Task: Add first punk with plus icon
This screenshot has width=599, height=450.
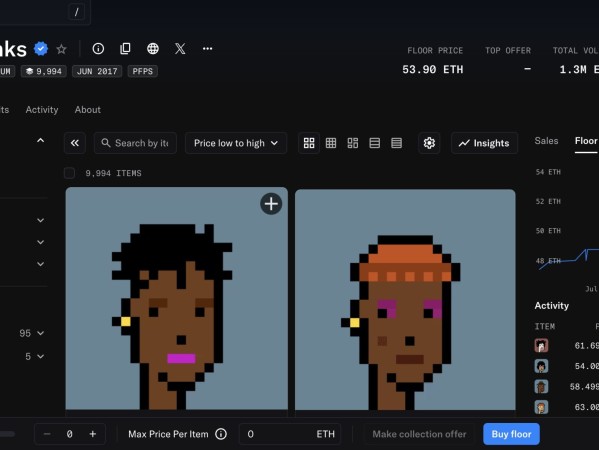Action: (271, 204)
